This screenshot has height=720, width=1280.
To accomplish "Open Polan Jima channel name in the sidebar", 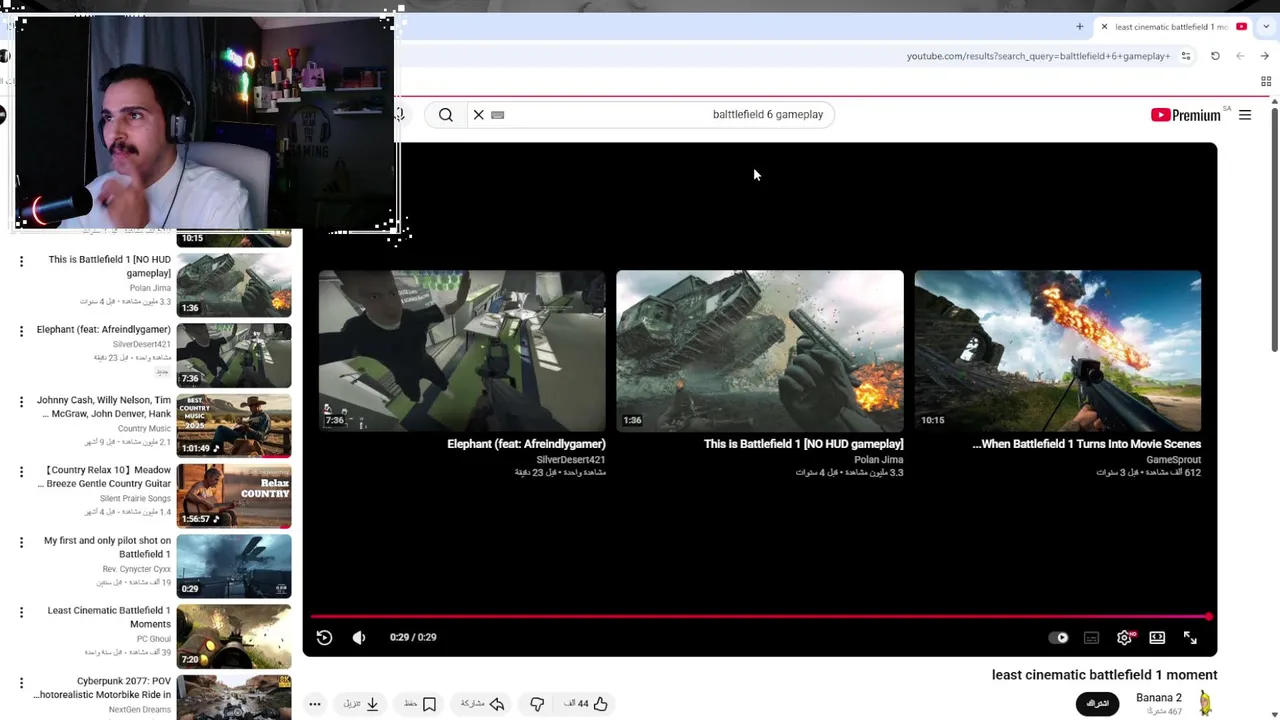I will pos(150,288).
